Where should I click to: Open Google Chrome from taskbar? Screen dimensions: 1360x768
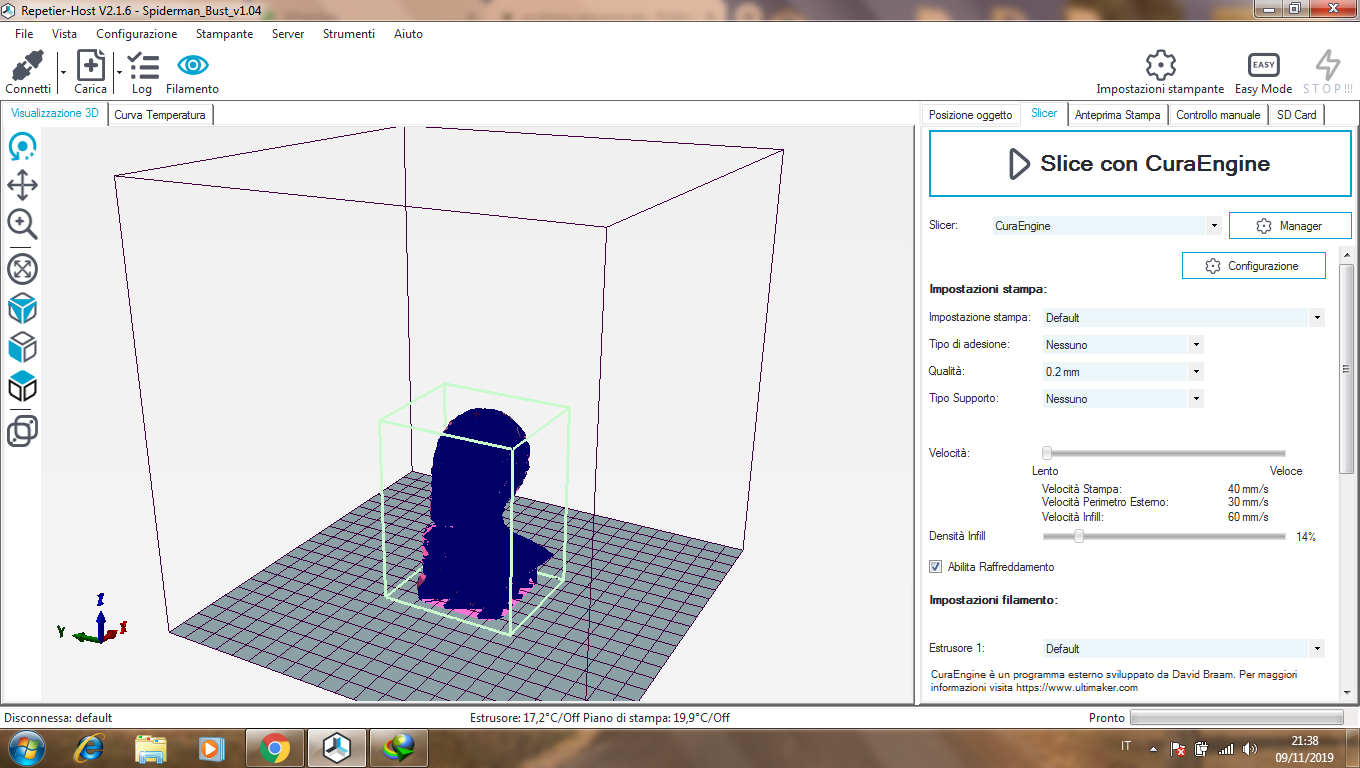274,748
